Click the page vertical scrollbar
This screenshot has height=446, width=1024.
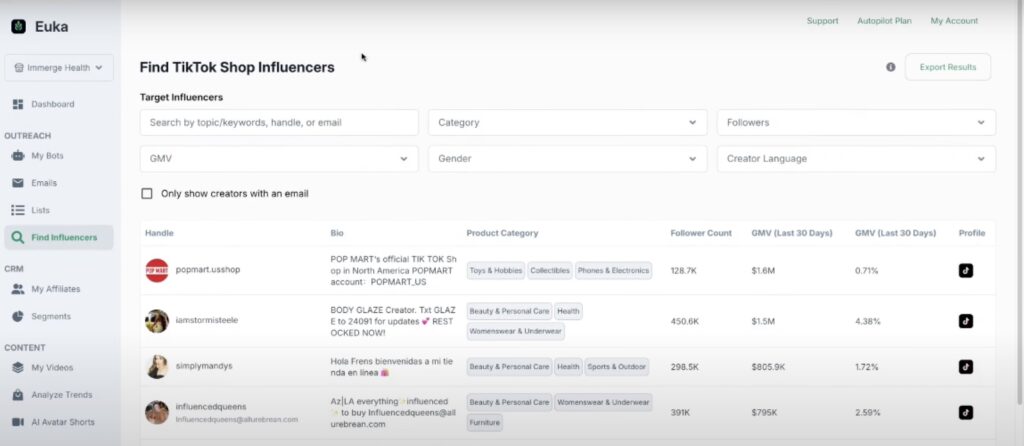click(x=1021, y=202)
